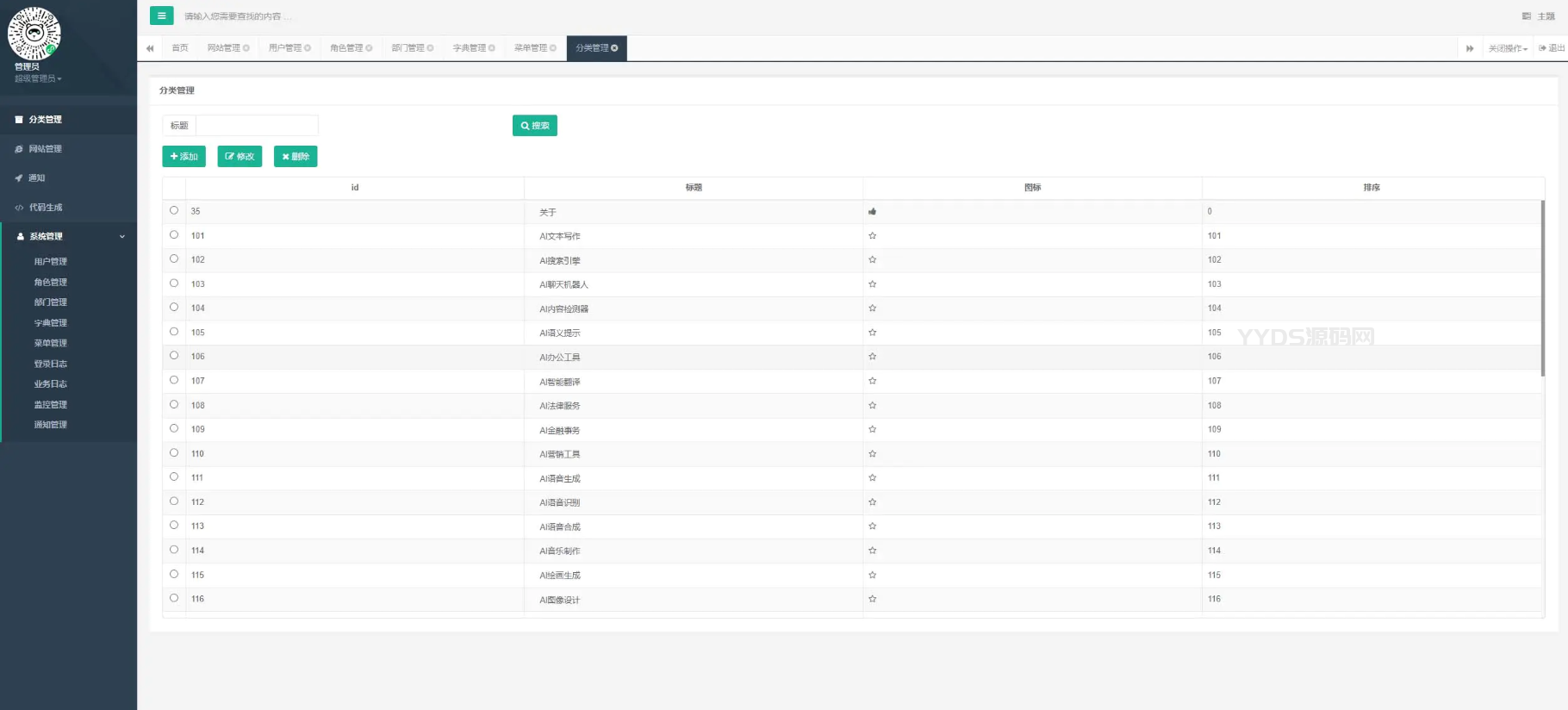Expand the 关闭操作 dropdown

pyautogui.click(x=1508, y=48)
